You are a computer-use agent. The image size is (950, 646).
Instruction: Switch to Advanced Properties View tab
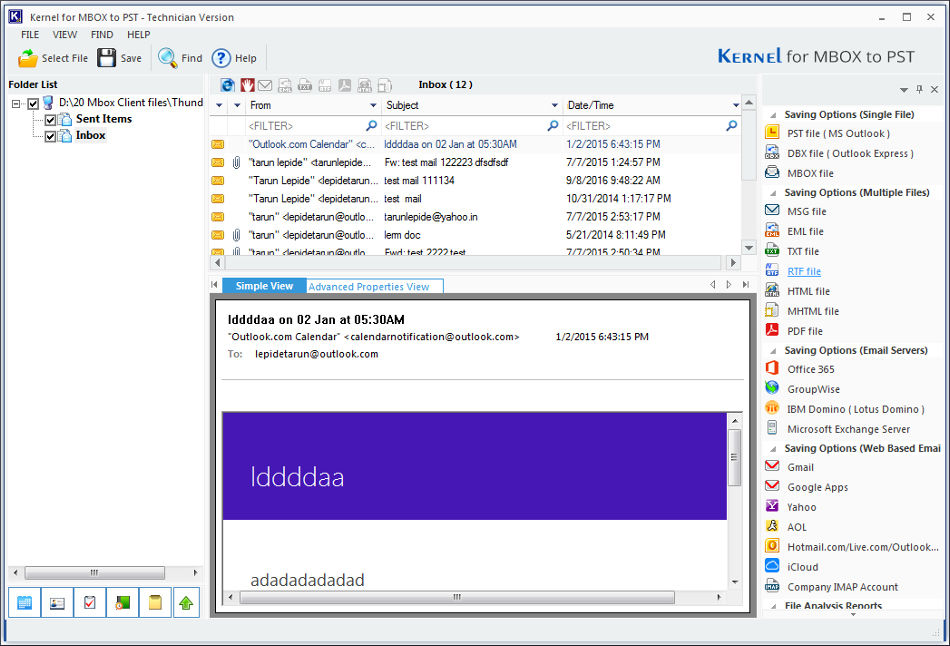click(x=369, y=287)
